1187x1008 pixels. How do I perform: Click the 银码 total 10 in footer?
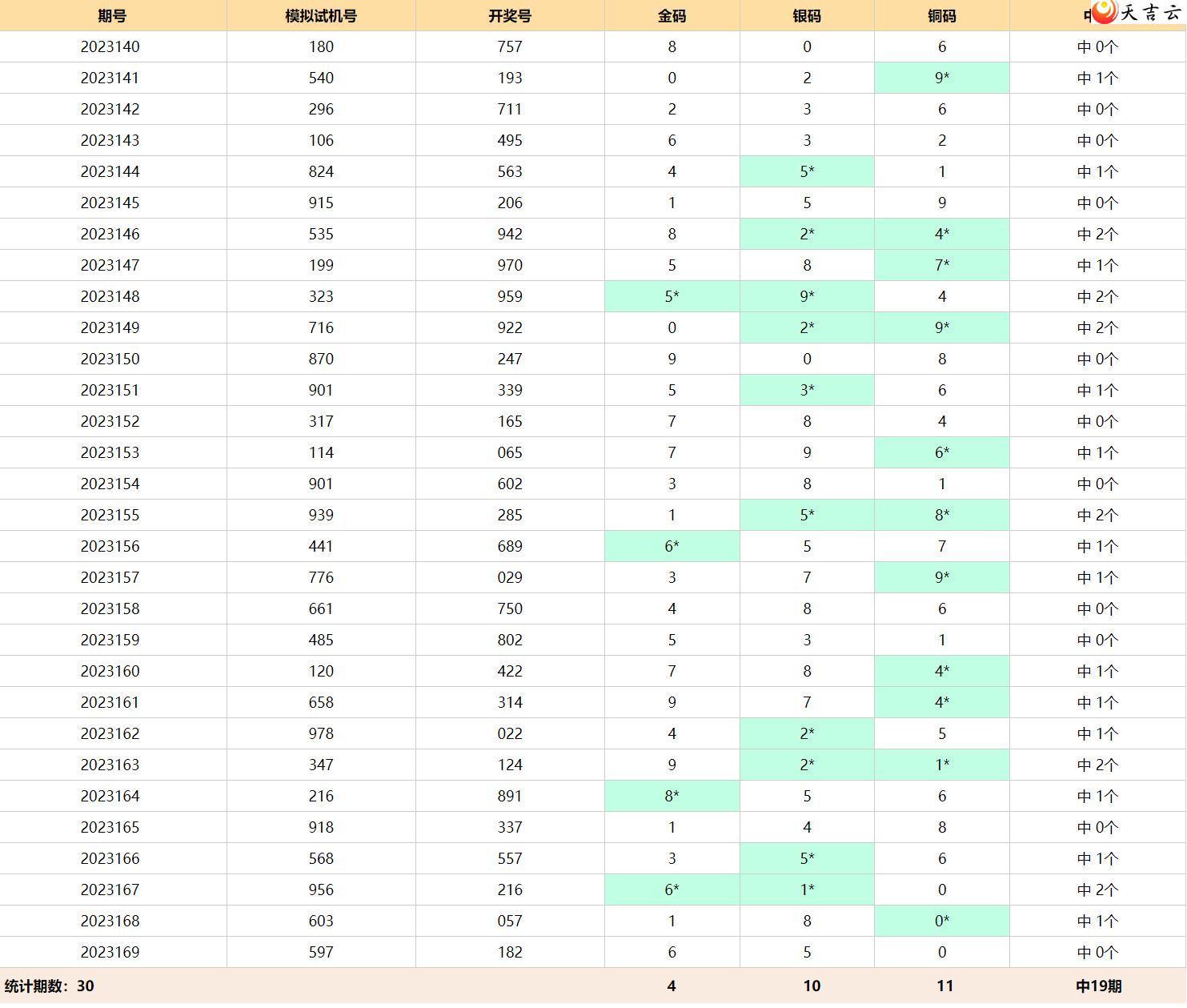812,986
